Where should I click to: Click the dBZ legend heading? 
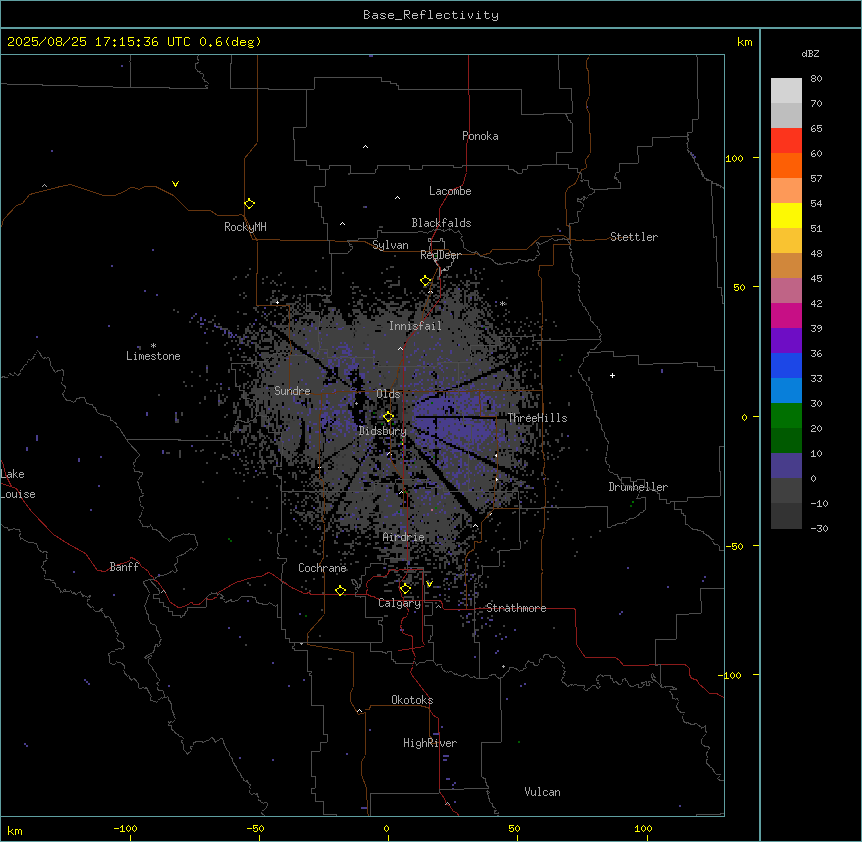[x=810, y=53]
